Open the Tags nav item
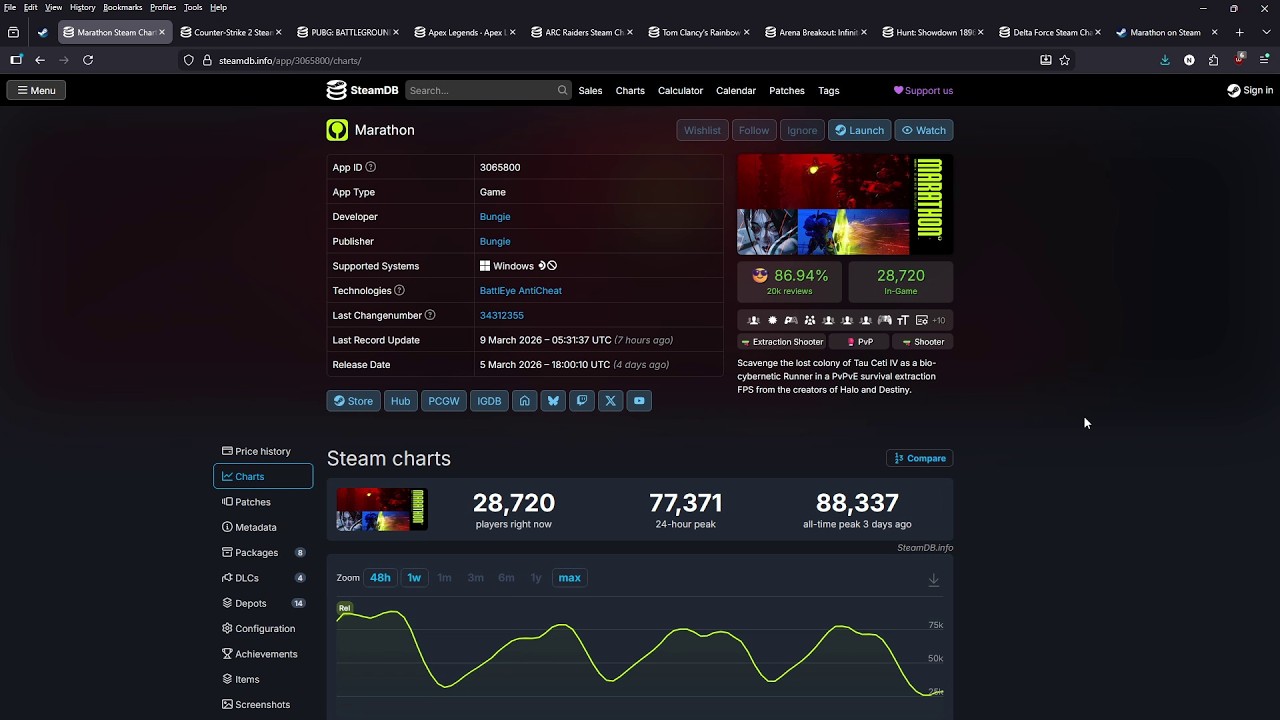The image size is (1280, 720). (x=829, y=90)
